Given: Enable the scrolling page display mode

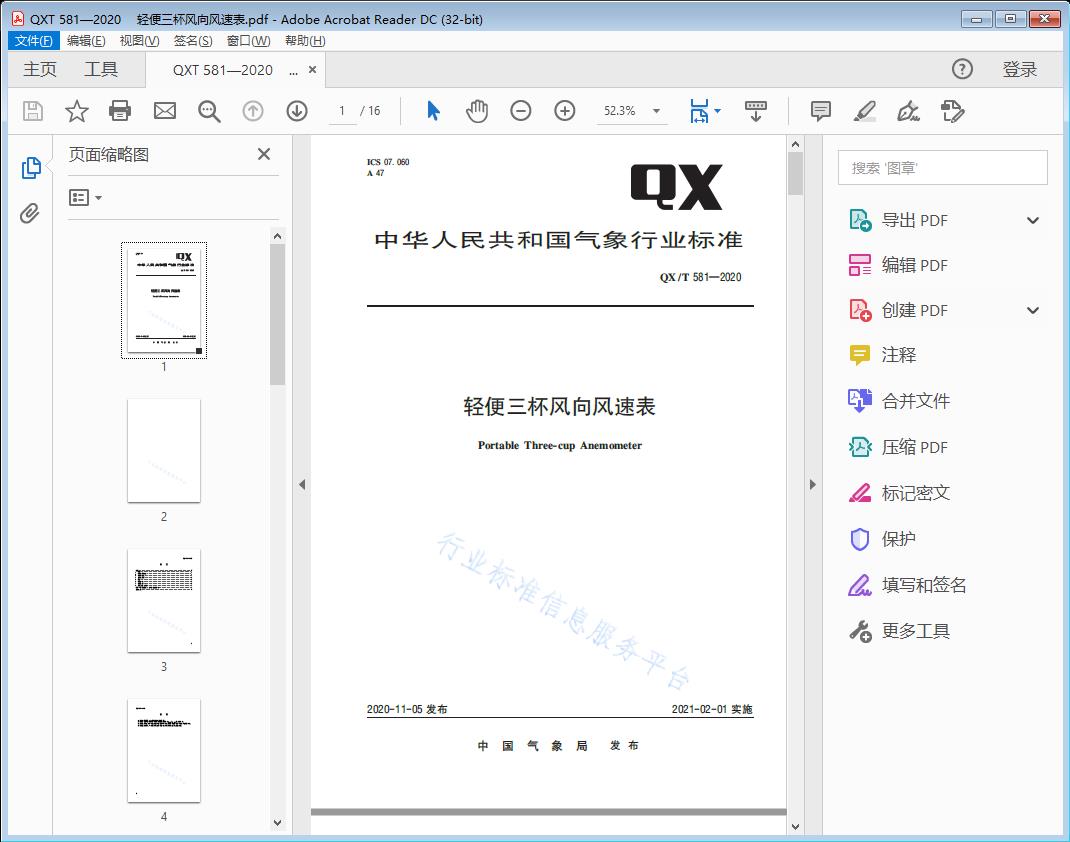Looking at the screenshot, I should tap(755, 111).
